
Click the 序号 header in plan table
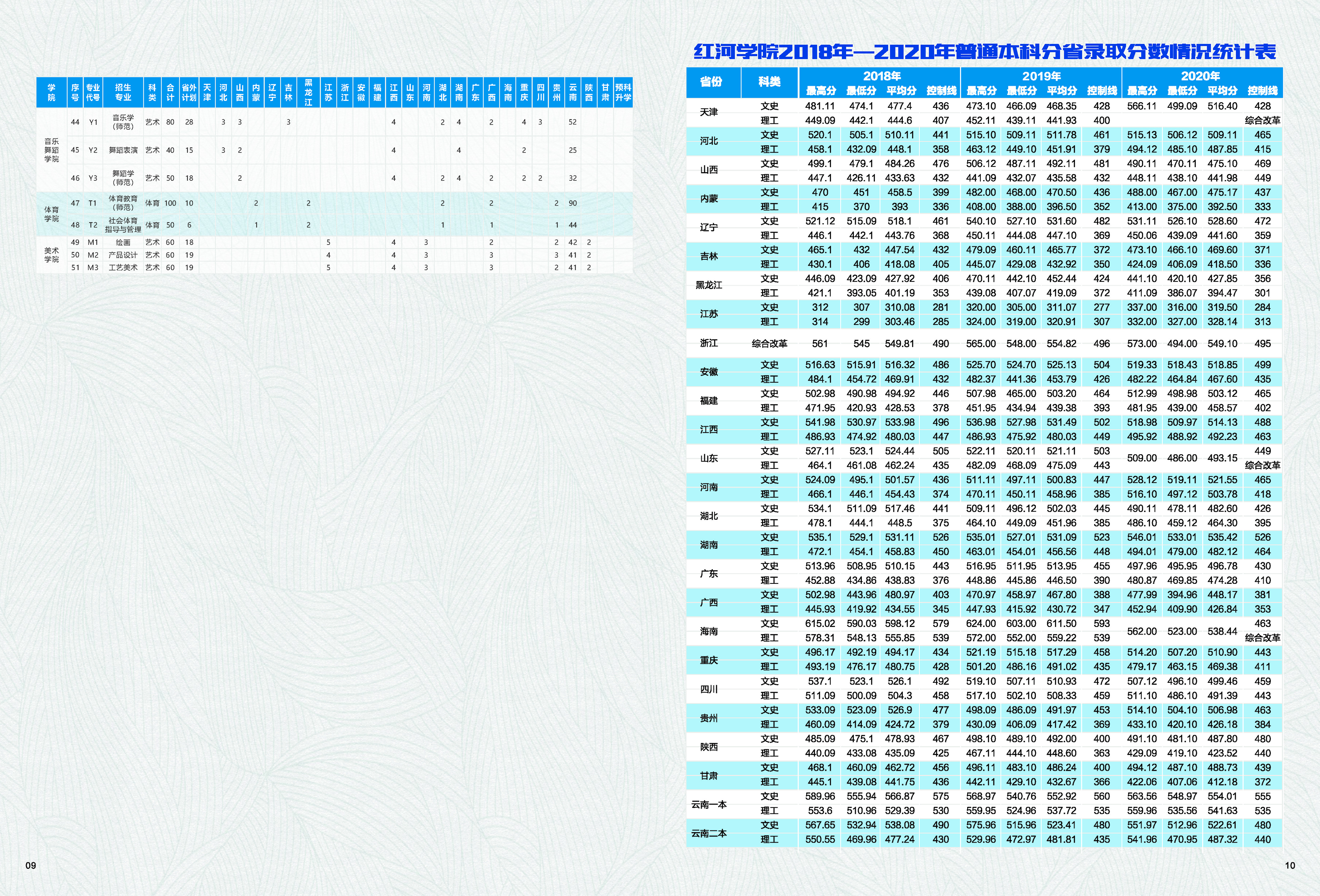75,93
